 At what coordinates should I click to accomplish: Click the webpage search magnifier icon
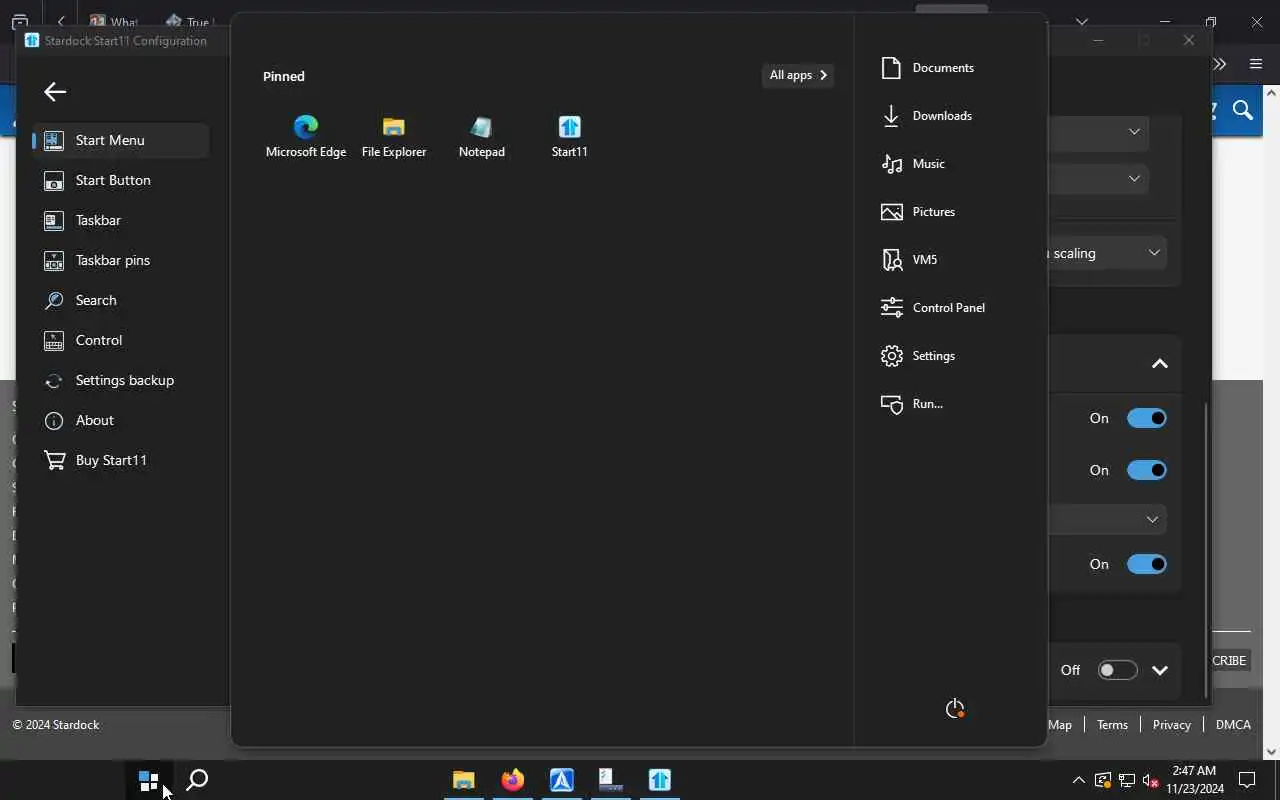pyautogui.click(x=1243, y=110)
